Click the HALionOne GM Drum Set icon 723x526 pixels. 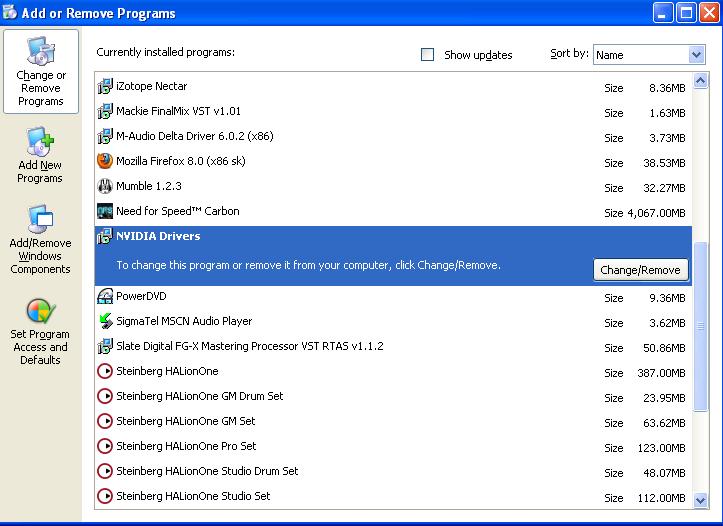105,396
